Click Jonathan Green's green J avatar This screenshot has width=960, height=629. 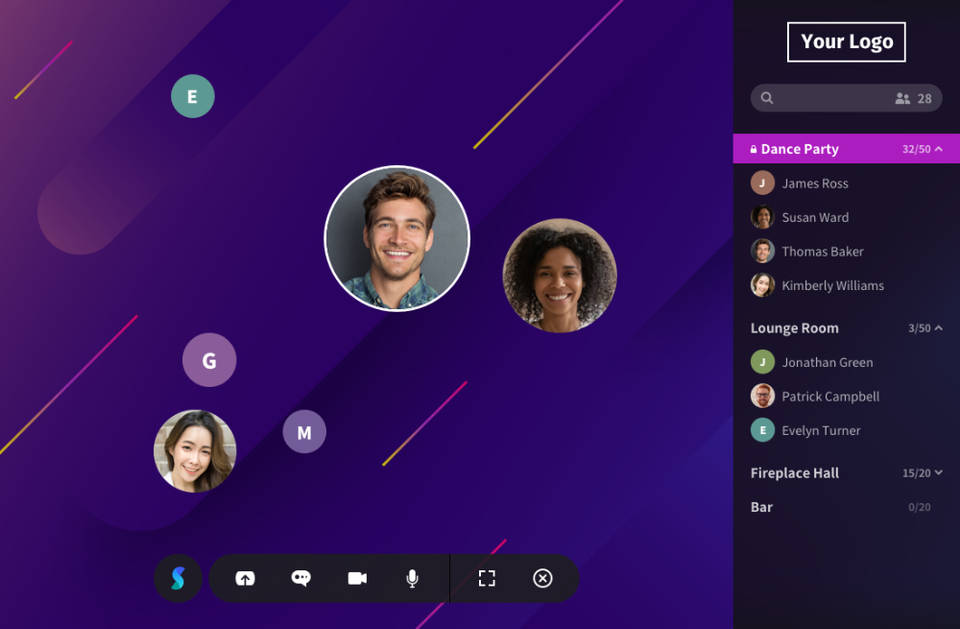[x=762, y=362]
